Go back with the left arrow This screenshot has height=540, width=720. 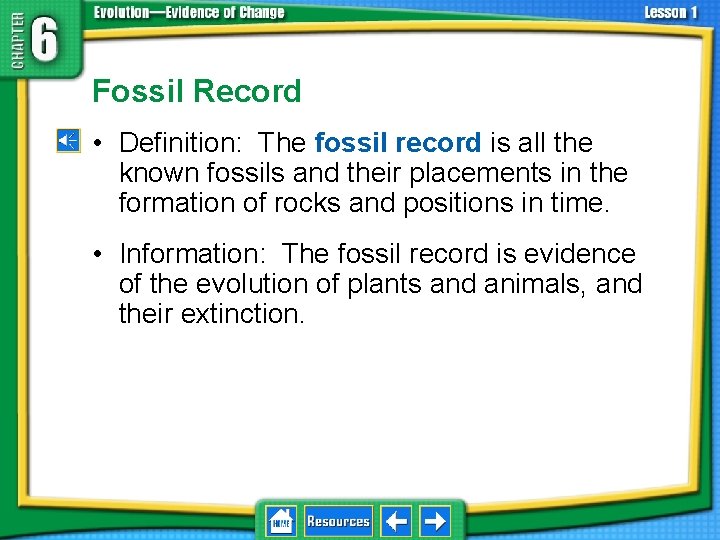[396, 521]
